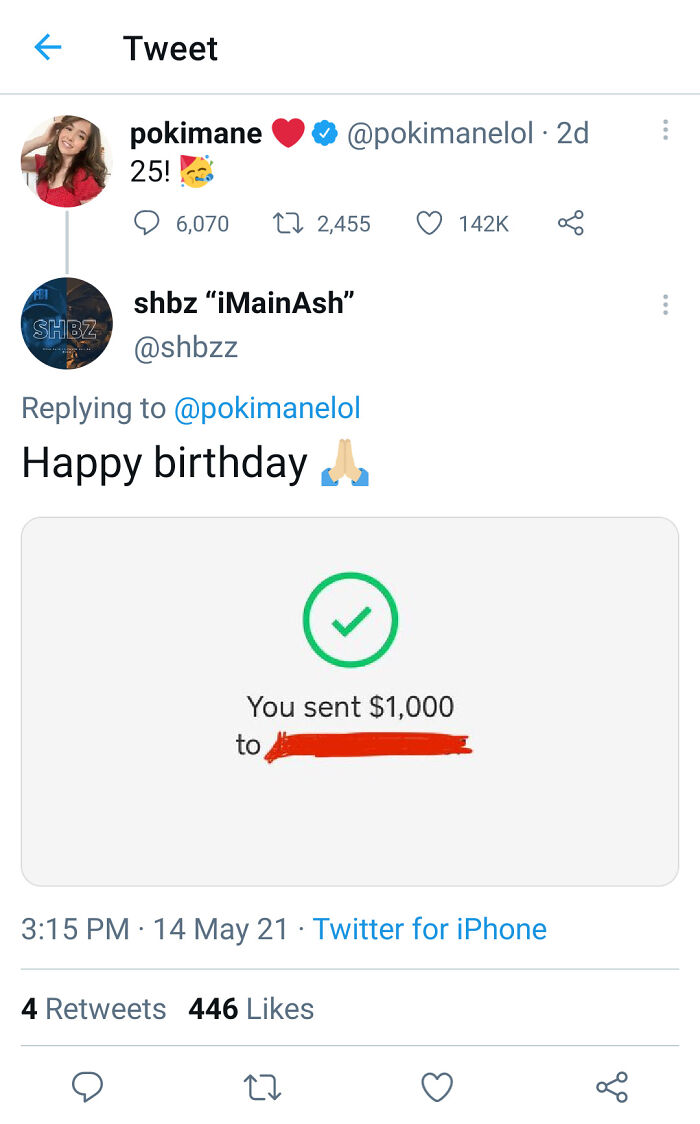This screenshot has width=700, height=1124.
Task: Tap pokimane's verified badge icon
Action: pos(325,133)
